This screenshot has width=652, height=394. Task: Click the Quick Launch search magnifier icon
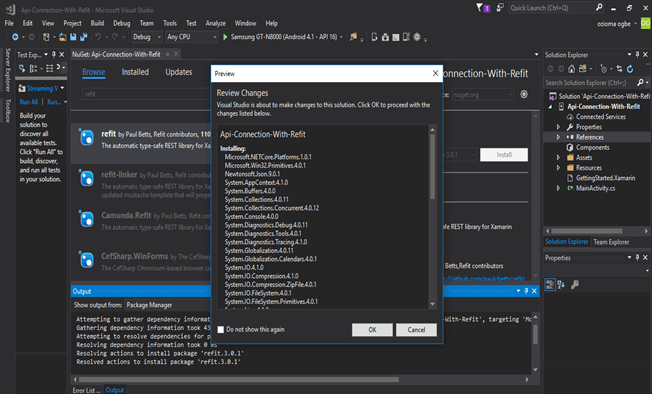[x=599, y=7]
